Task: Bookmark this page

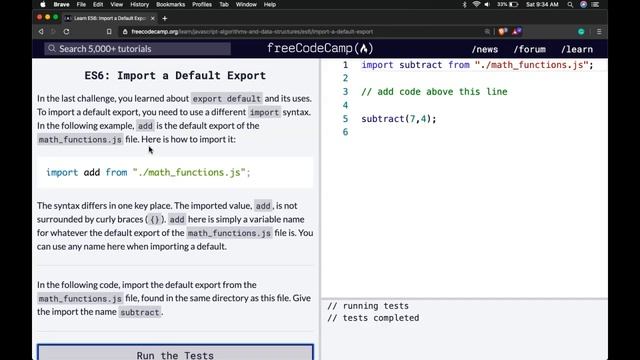Action: coord(109,31)
